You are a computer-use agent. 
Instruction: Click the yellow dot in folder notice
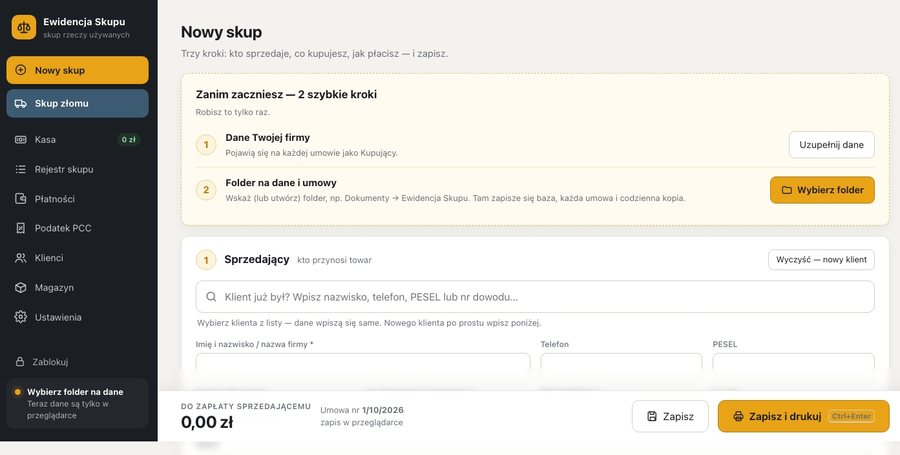click(x=18, y=392)
